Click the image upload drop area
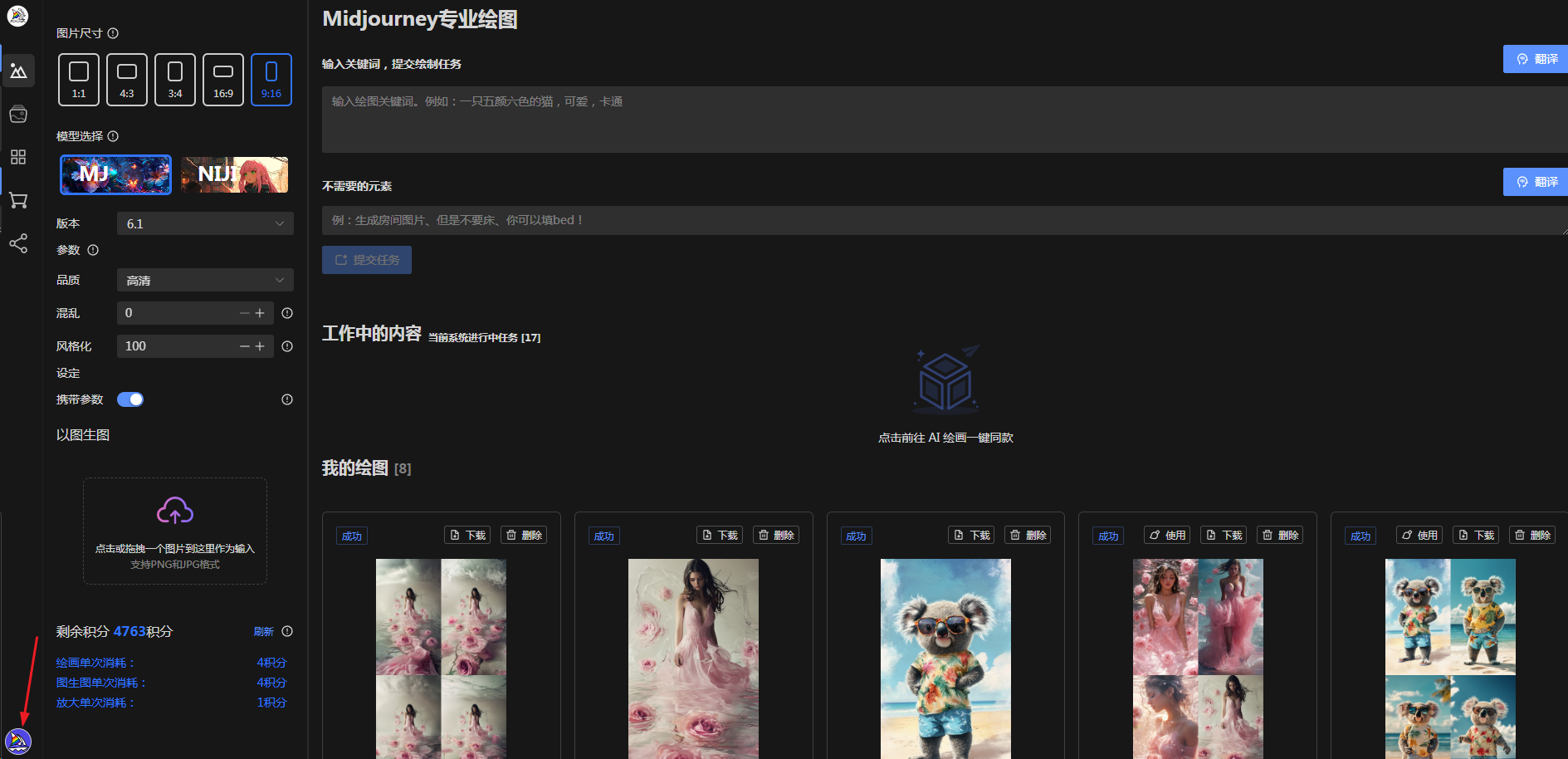 click(175, 531)
